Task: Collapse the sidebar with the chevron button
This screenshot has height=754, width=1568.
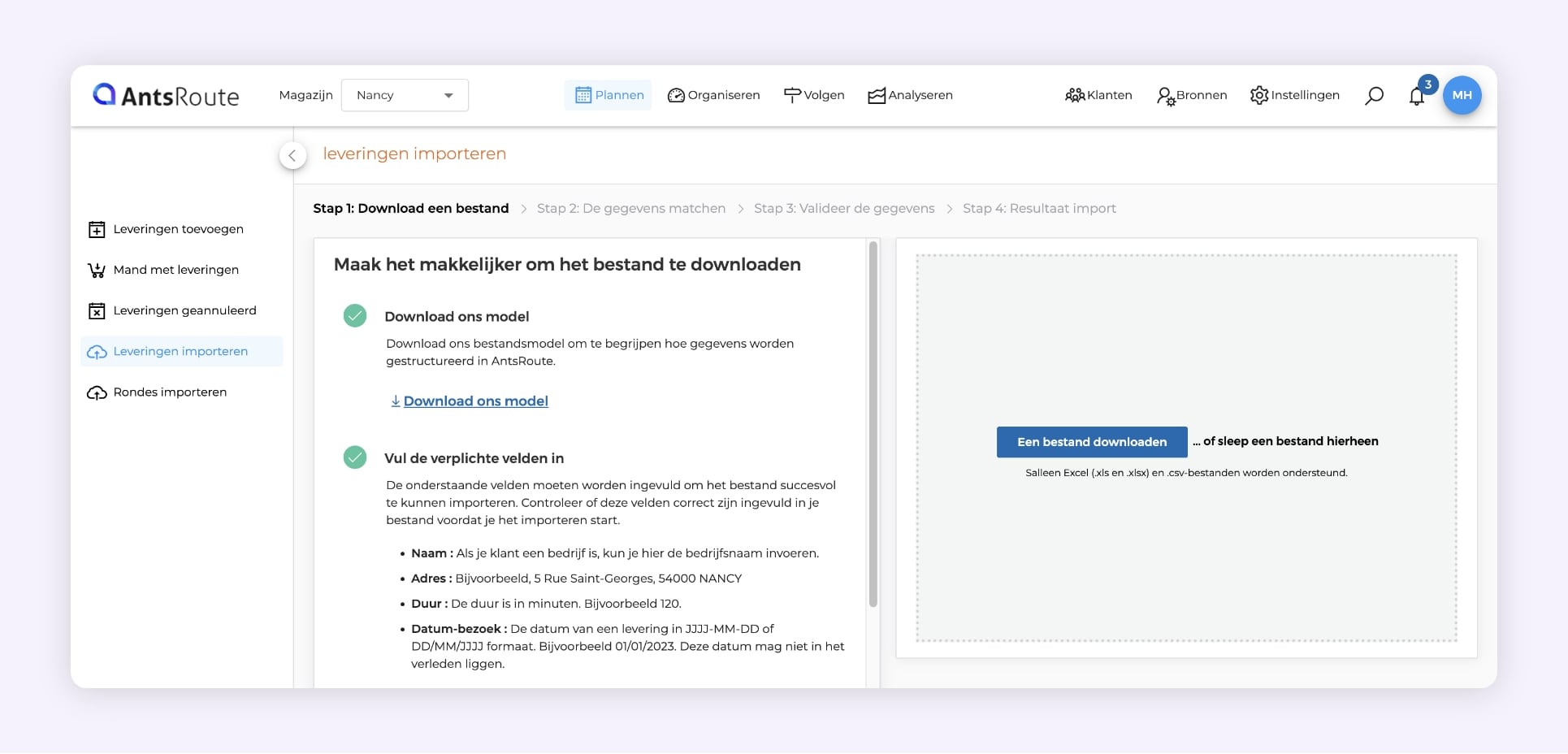Action: point(292,155)
